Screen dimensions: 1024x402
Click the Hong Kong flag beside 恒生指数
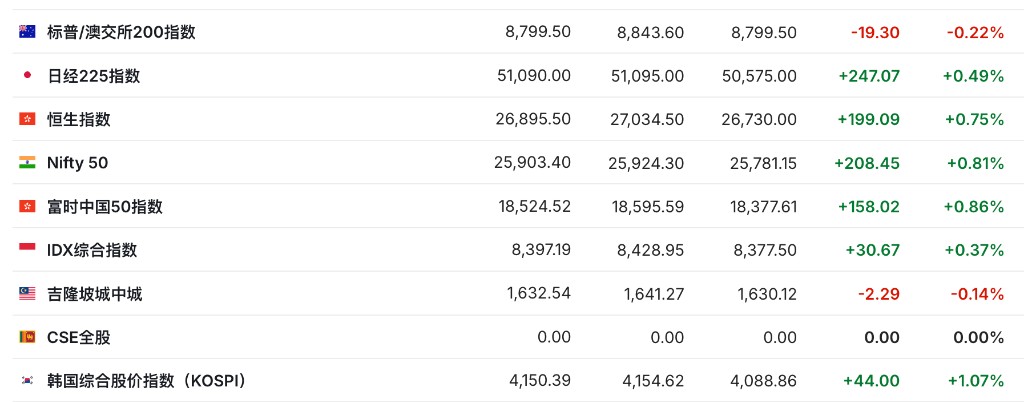[27, 119]
